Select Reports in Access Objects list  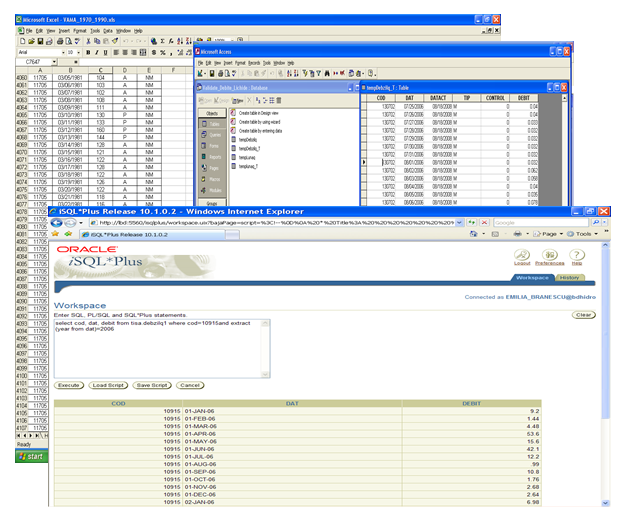[x=212, y=157]
